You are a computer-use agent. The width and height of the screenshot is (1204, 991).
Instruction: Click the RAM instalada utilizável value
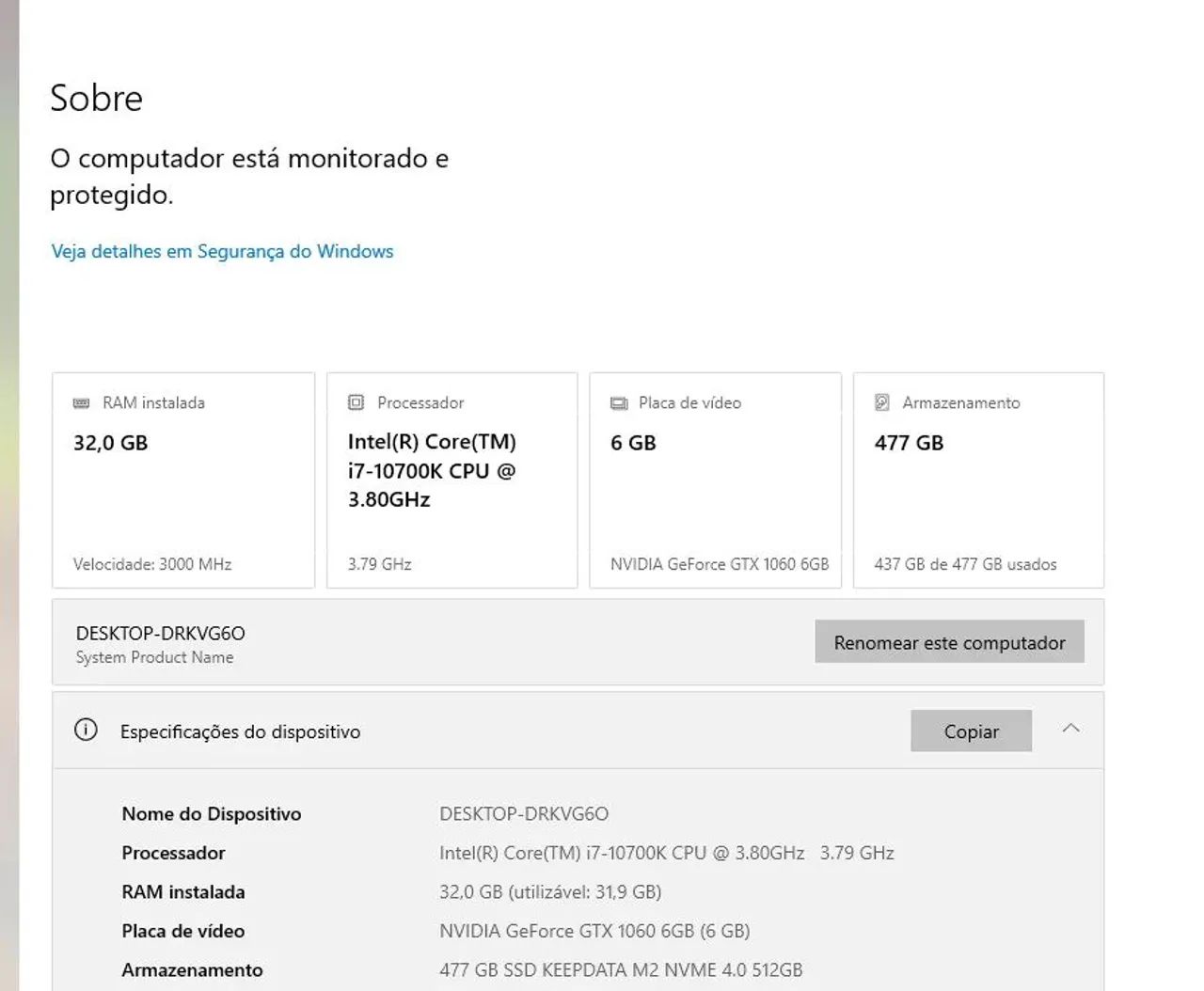click(x=550, y=891)
